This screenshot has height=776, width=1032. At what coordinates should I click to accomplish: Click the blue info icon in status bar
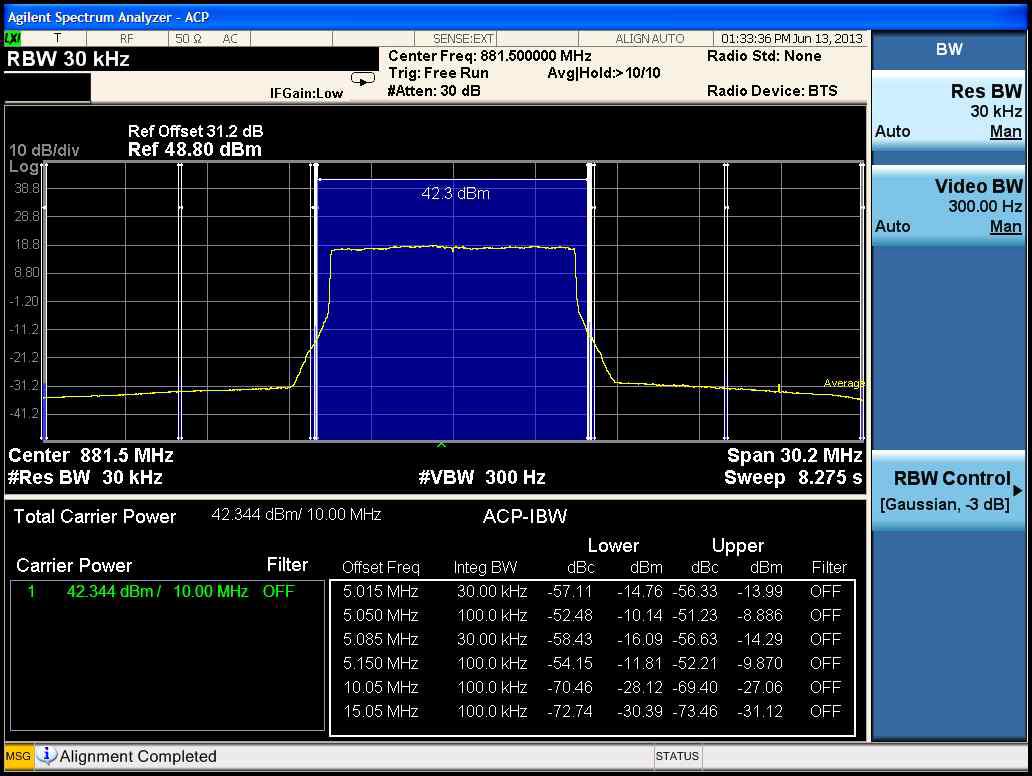pos(47,756)
